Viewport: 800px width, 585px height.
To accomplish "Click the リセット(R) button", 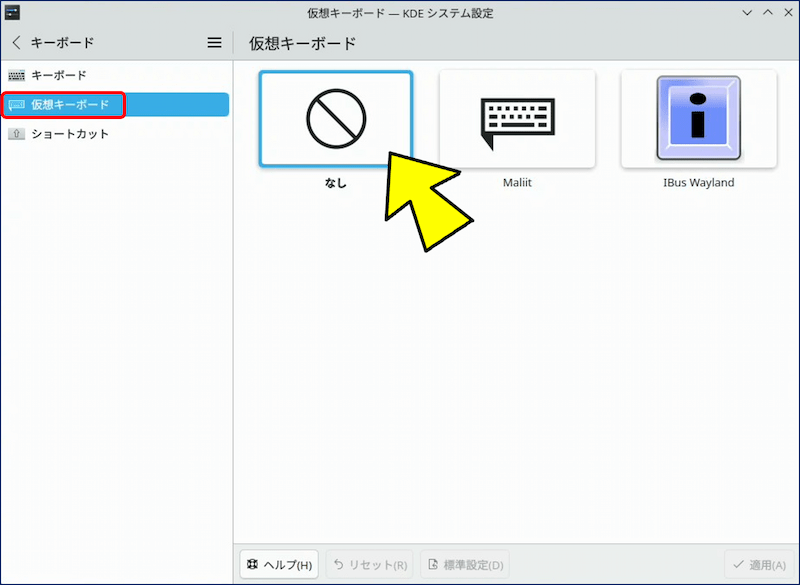I will (370, 564).
